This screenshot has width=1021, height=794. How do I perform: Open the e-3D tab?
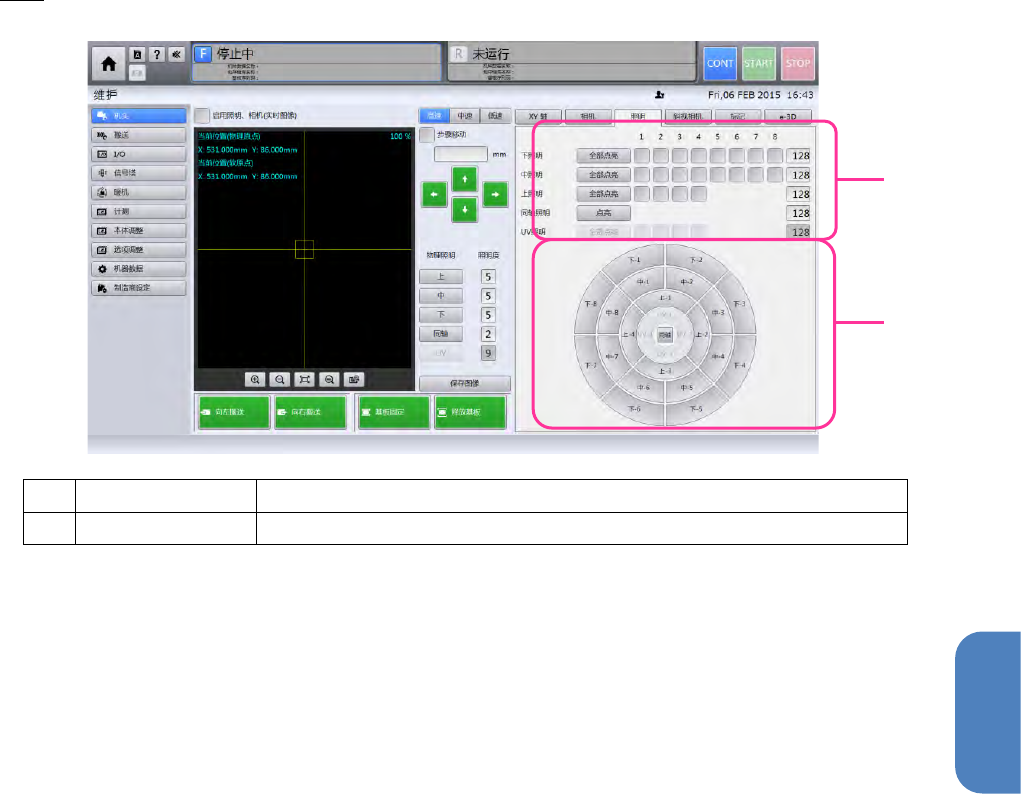tap(788, 117)
